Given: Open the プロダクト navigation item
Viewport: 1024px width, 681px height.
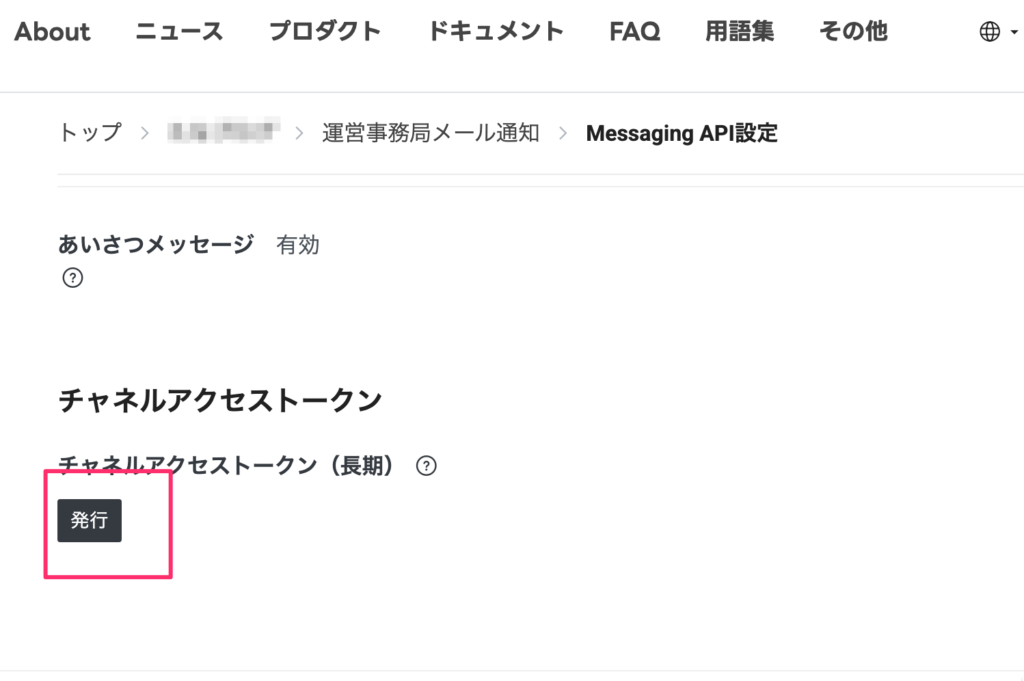Looking at the screenshot, I should coord(325,32).
